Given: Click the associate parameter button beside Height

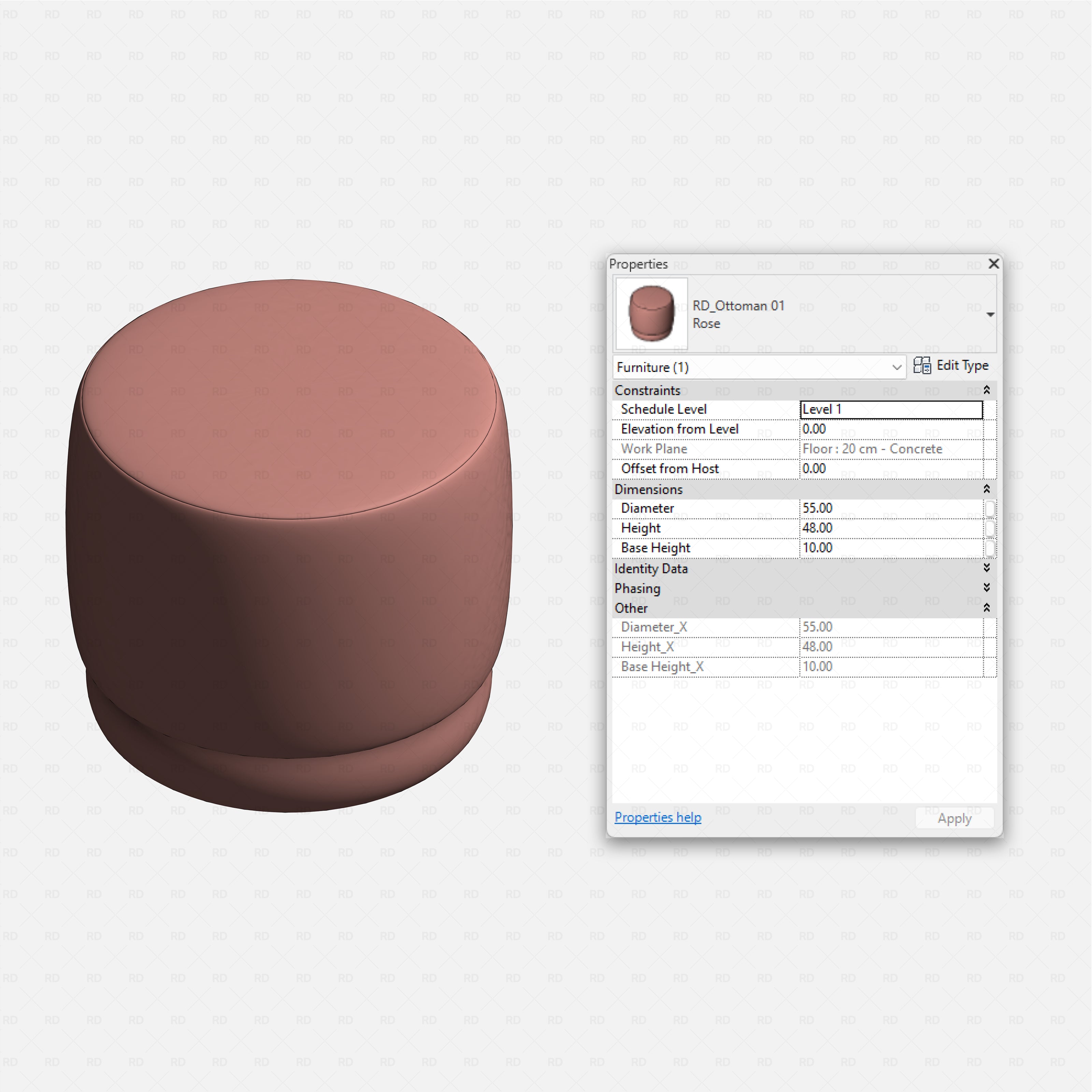Looking at the screenshot, I should [x=991, y=527].
